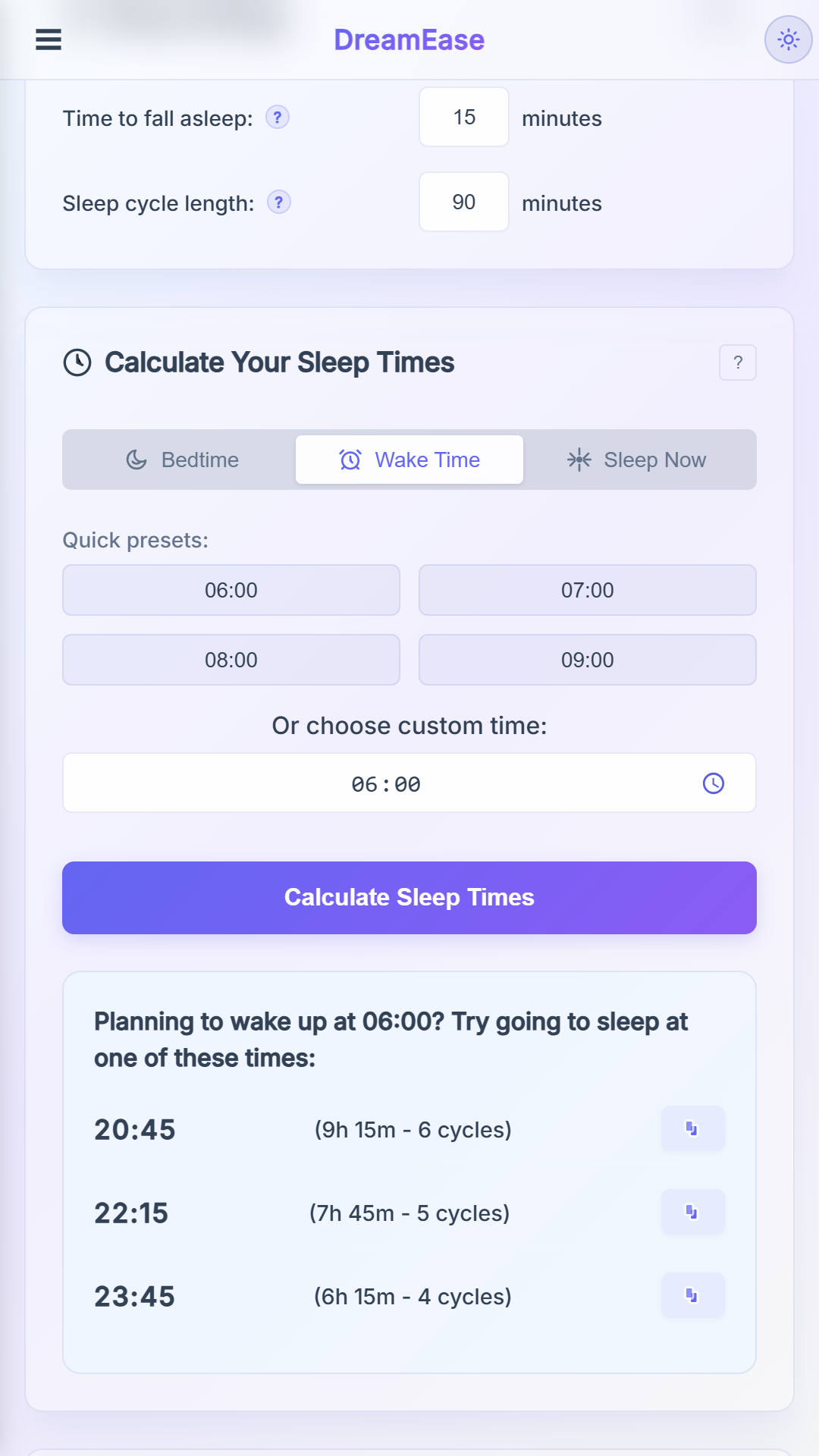Toggle the light/dark theme sun button
Screen dimensions: 819x1456
pos(789,39)
